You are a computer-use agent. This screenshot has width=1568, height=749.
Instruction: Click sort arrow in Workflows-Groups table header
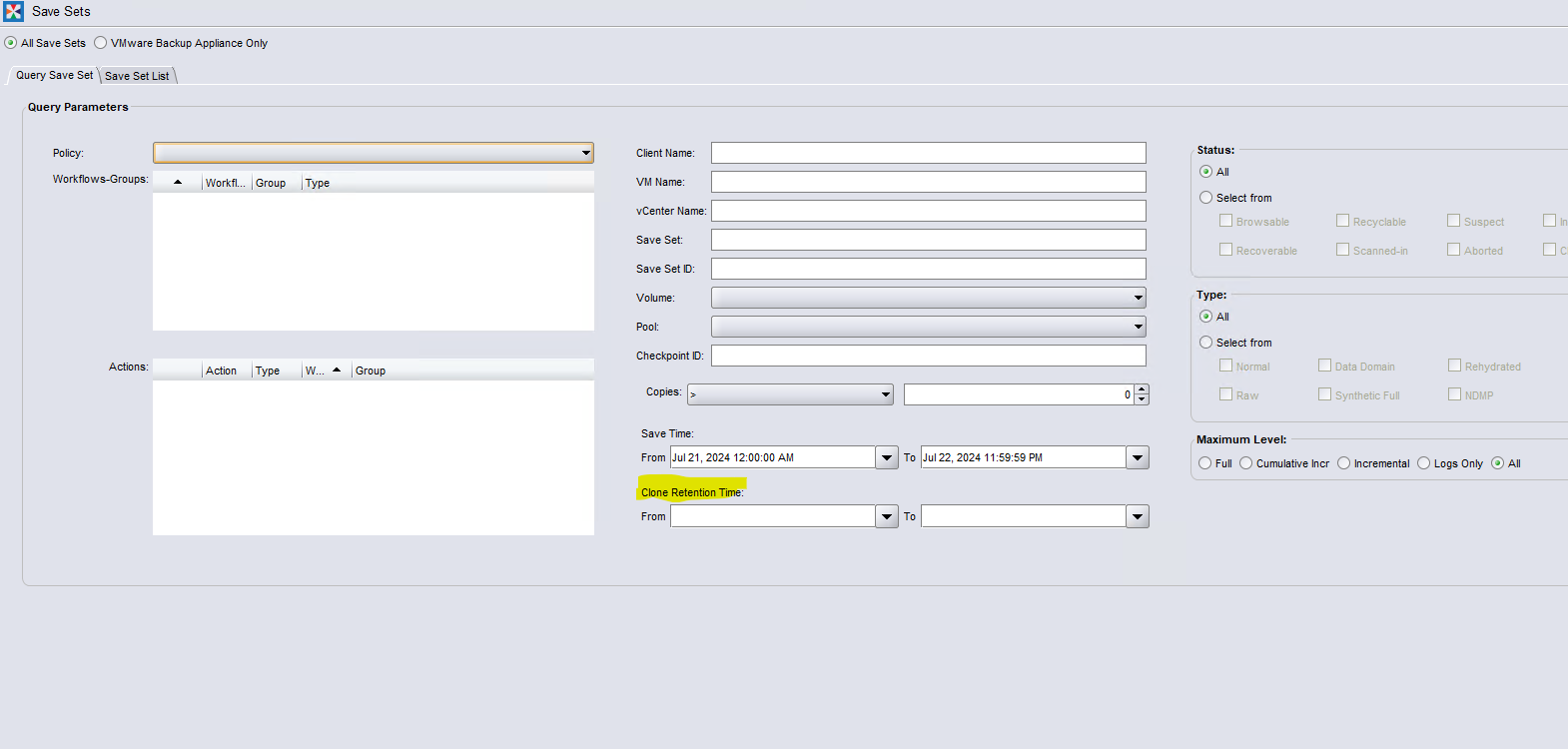coord(178,183)
